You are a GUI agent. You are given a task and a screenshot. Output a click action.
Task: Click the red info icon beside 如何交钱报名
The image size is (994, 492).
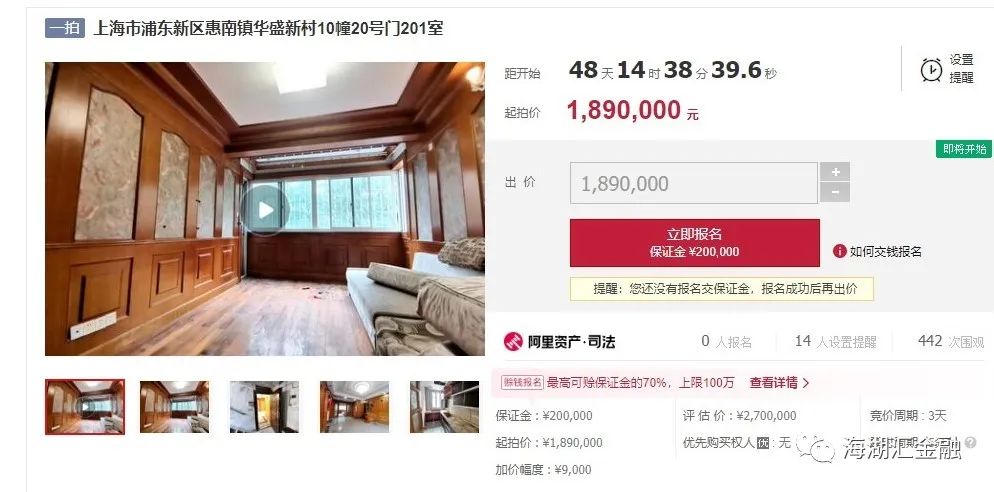click(x=839, y=251)
